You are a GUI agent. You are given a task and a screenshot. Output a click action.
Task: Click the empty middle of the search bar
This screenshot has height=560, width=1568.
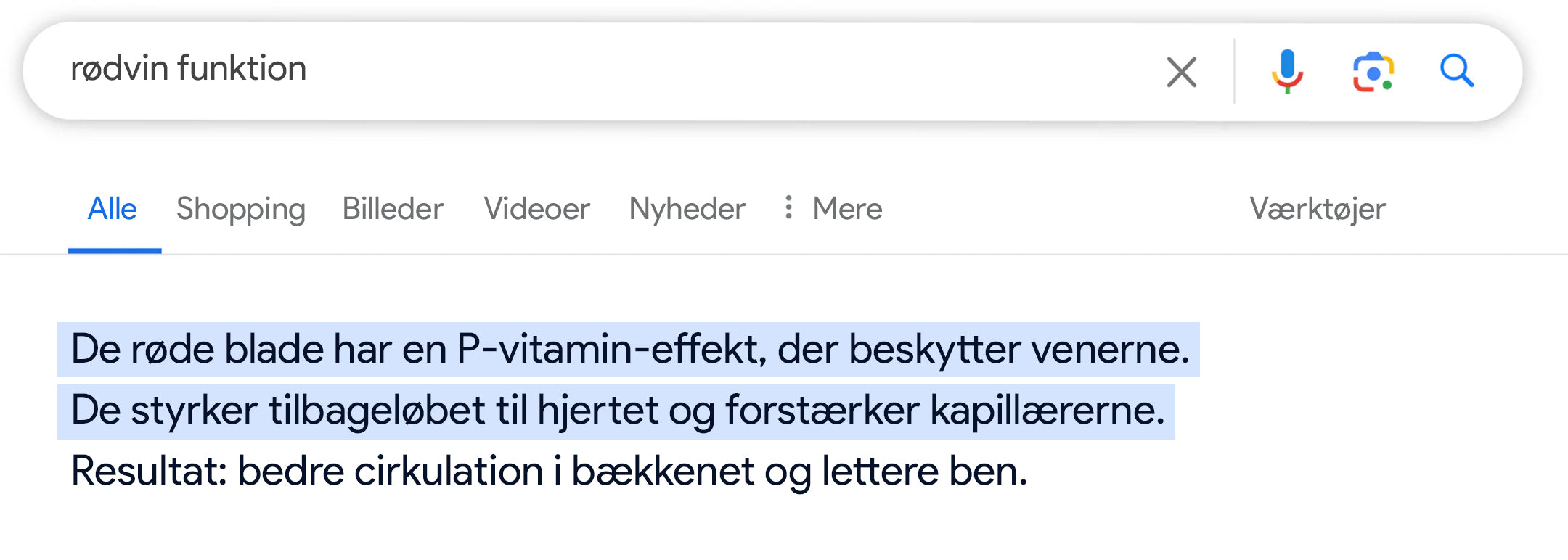tap(726, 71)
